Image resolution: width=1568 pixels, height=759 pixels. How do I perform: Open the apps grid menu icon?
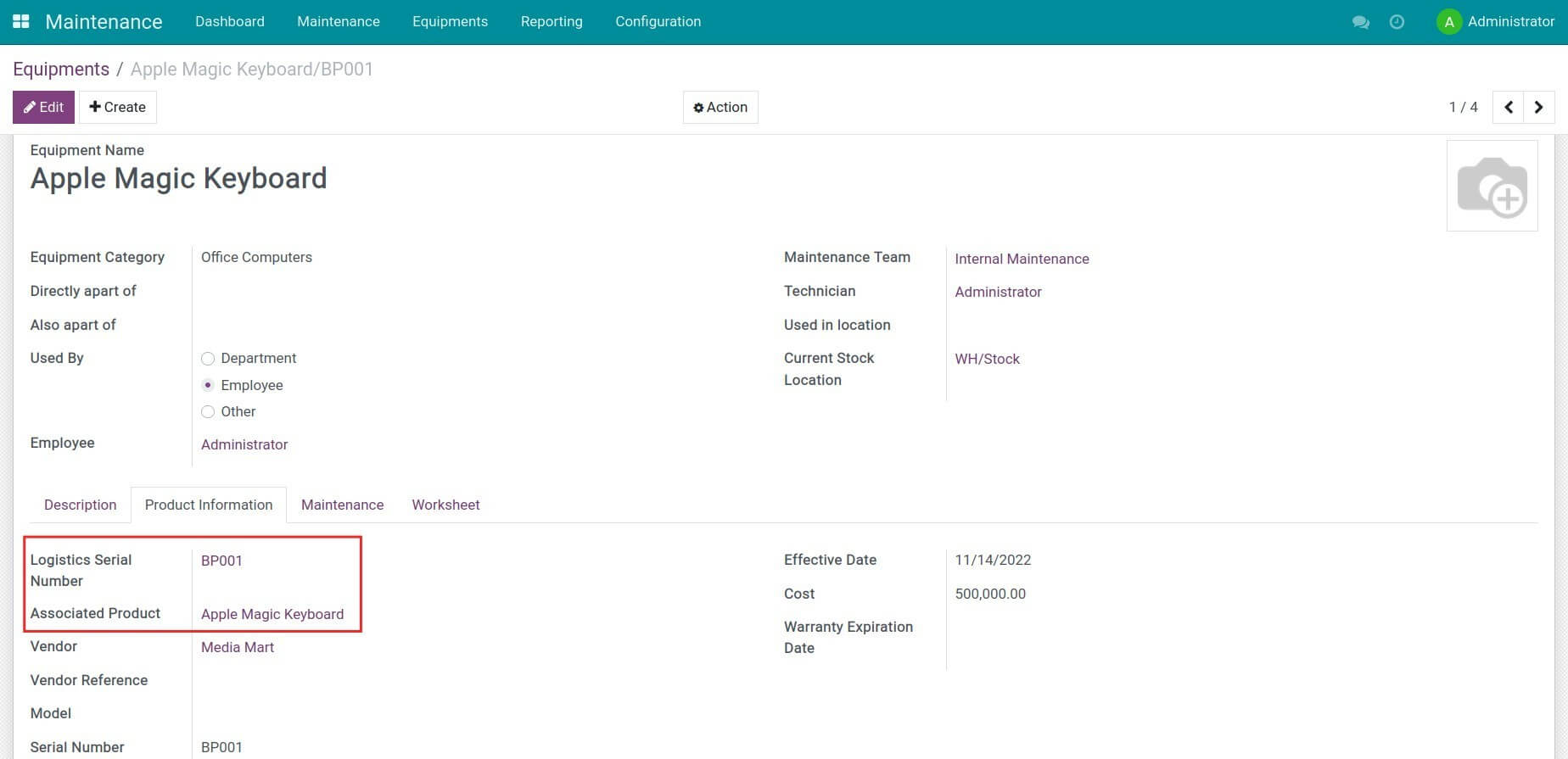(x=21, y=22)
